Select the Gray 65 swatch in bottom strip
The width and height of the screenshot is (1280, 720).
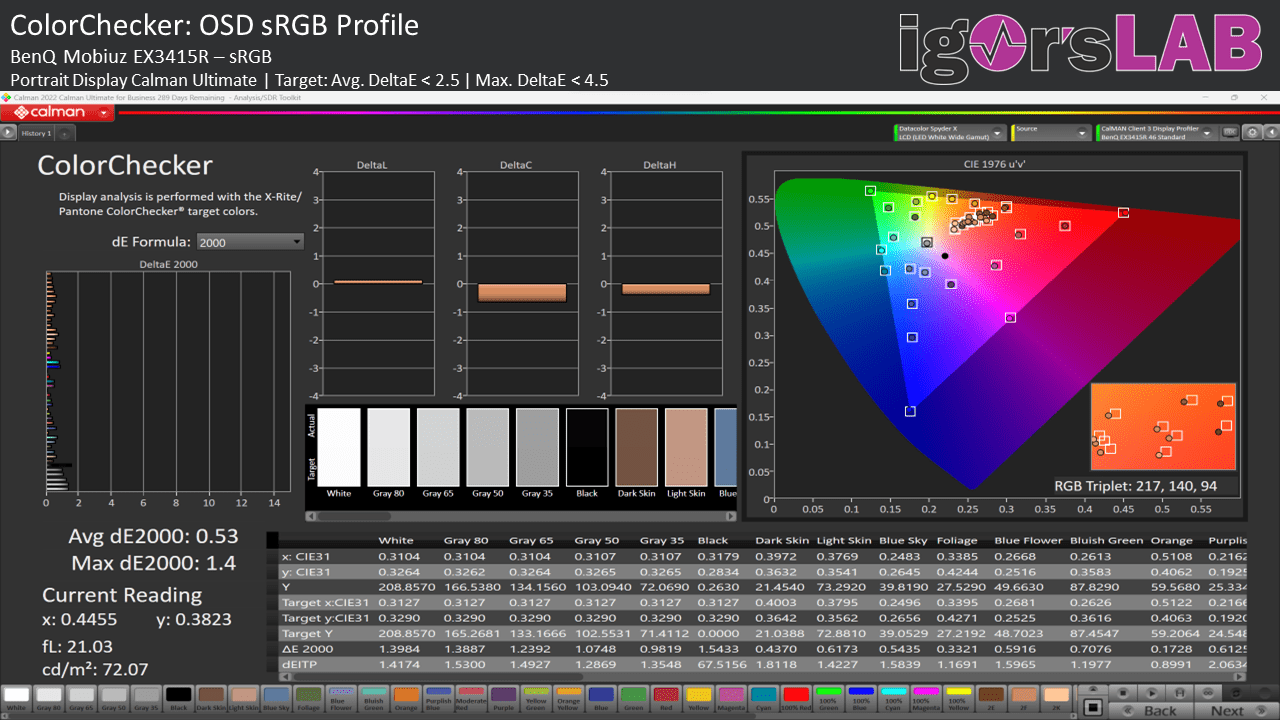point(81,698)
